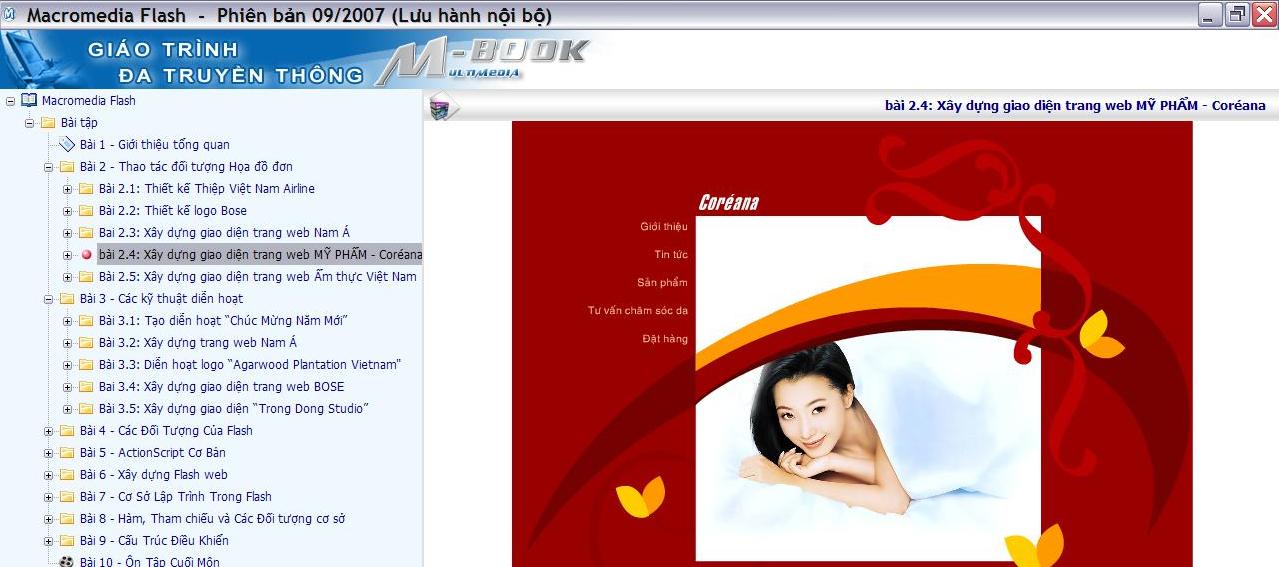The height and width of the screenshot is (567, 1279).
Task: Select Bài 2.2: Thiết kế logo Bose
Action: tap(173, 211)
